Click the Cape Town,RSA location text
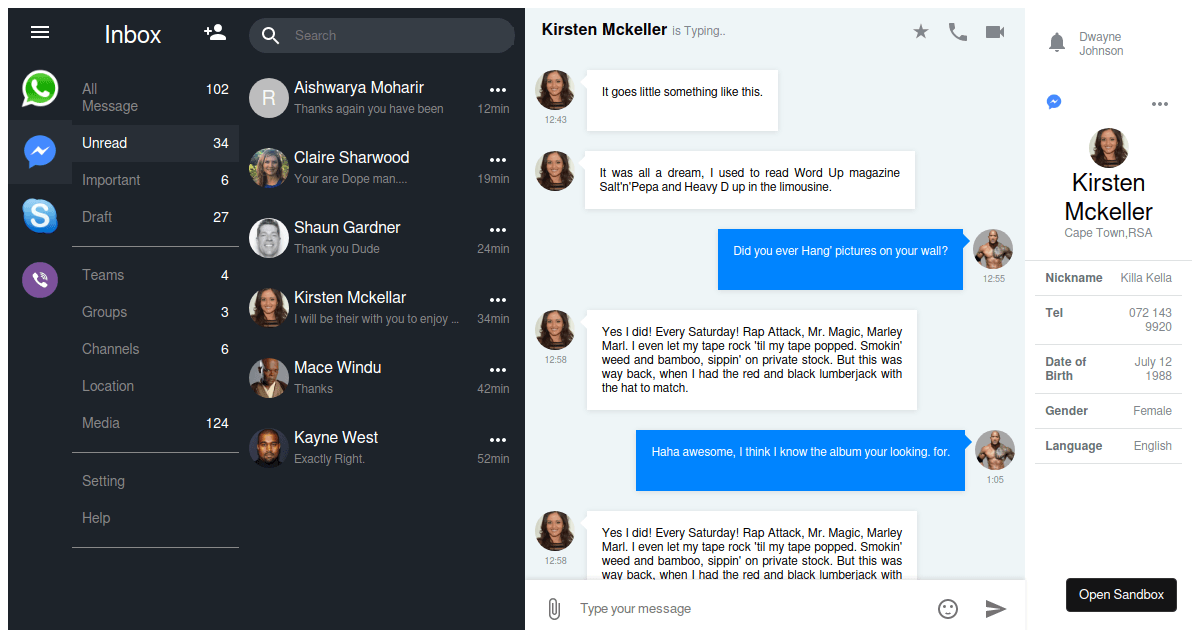The image size is (1200, 630). (x=1108, y=233)
